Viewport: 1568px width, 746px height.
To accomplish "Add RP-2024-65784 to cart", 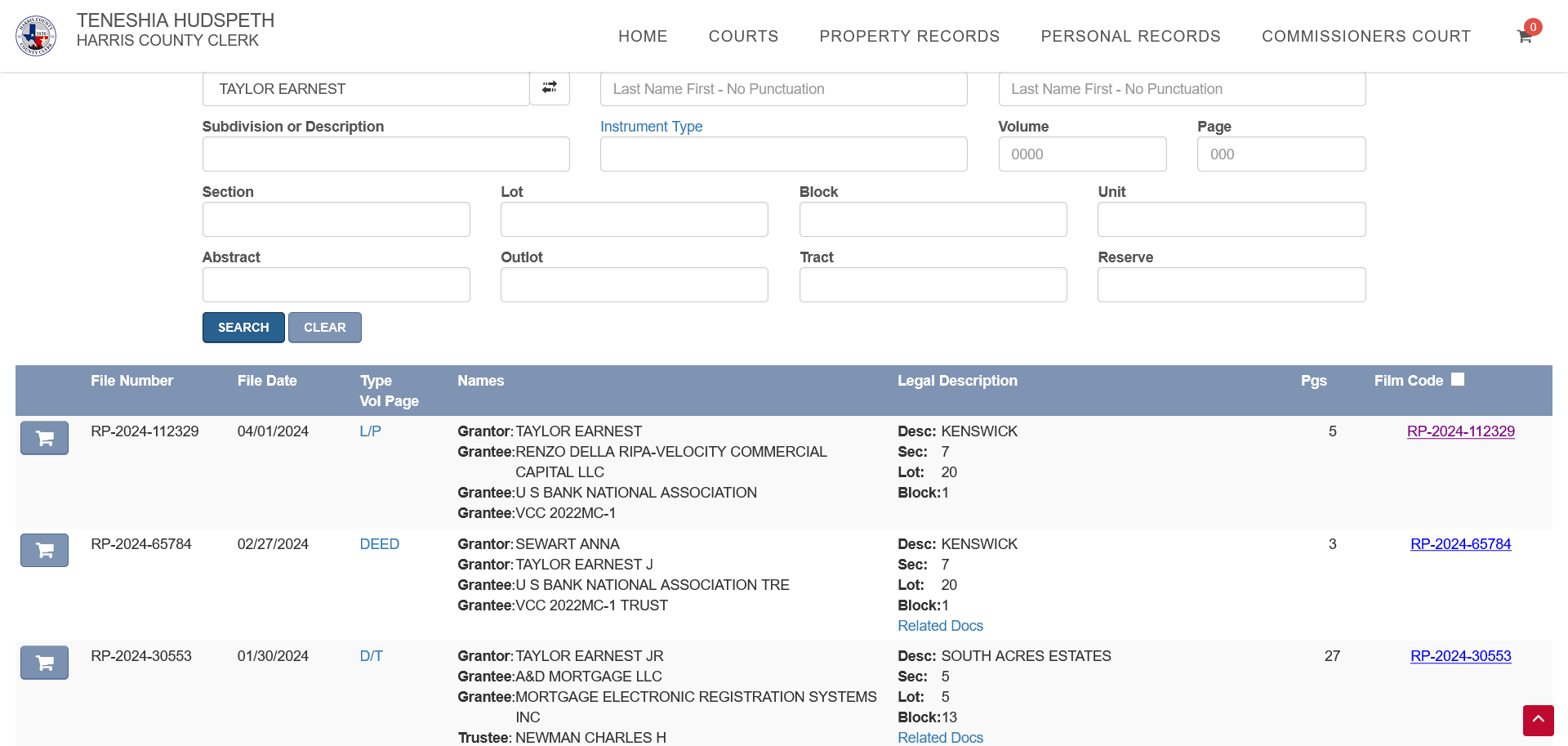I will point(44,550).
